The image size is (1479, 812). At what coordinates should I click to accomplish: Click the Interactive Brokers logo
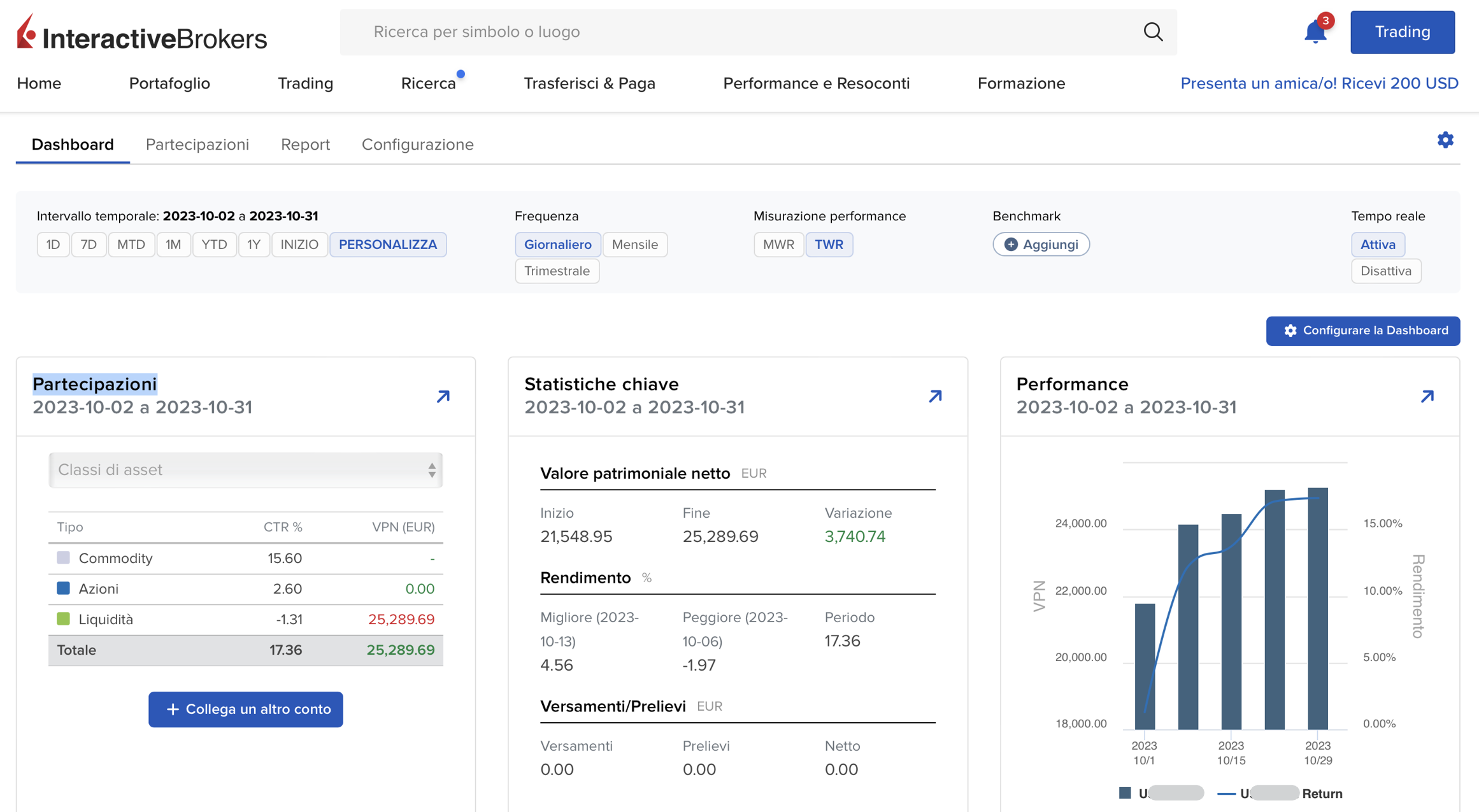[141, 33]
